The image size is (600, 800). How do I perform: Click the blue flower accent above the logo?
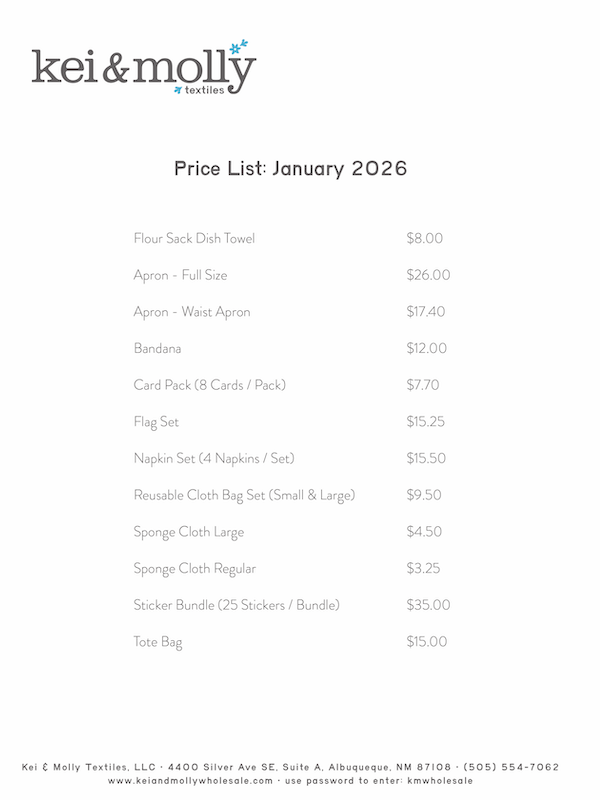237,47
